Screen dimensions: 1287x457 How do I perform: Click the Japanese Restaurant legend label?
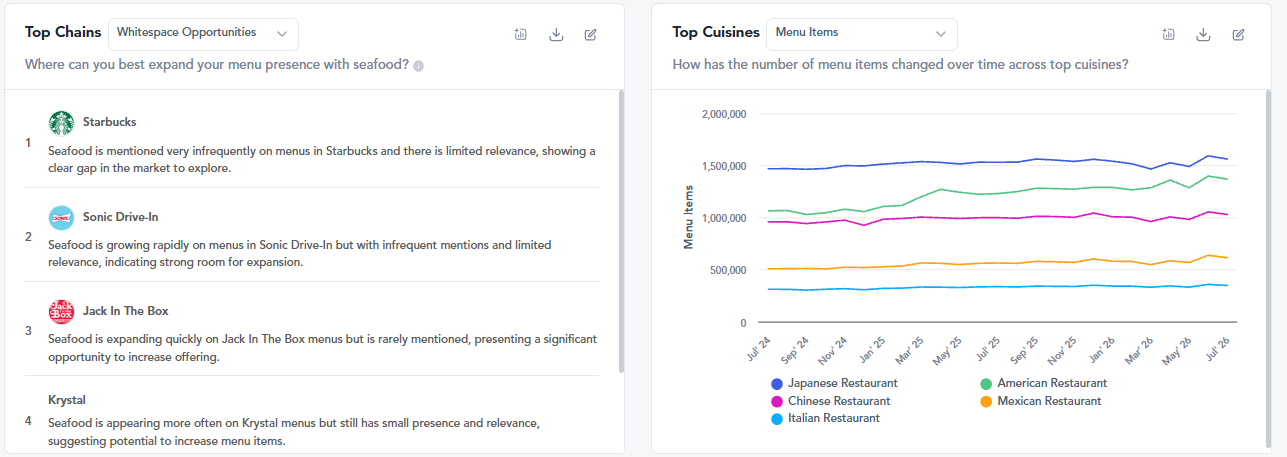[843, 383]
